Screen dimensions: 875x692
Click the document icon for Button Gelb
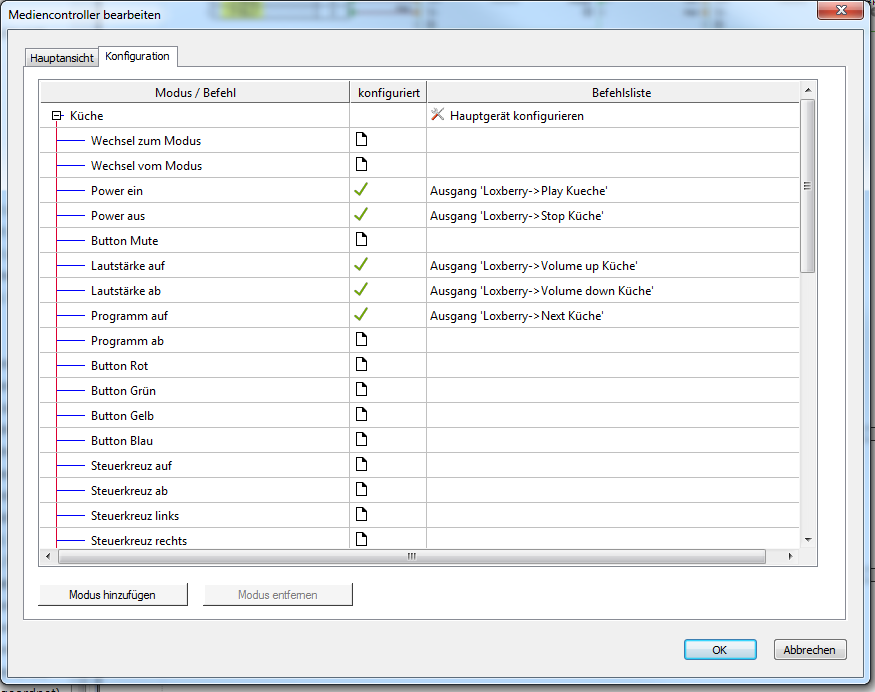[x=362, y=414]
